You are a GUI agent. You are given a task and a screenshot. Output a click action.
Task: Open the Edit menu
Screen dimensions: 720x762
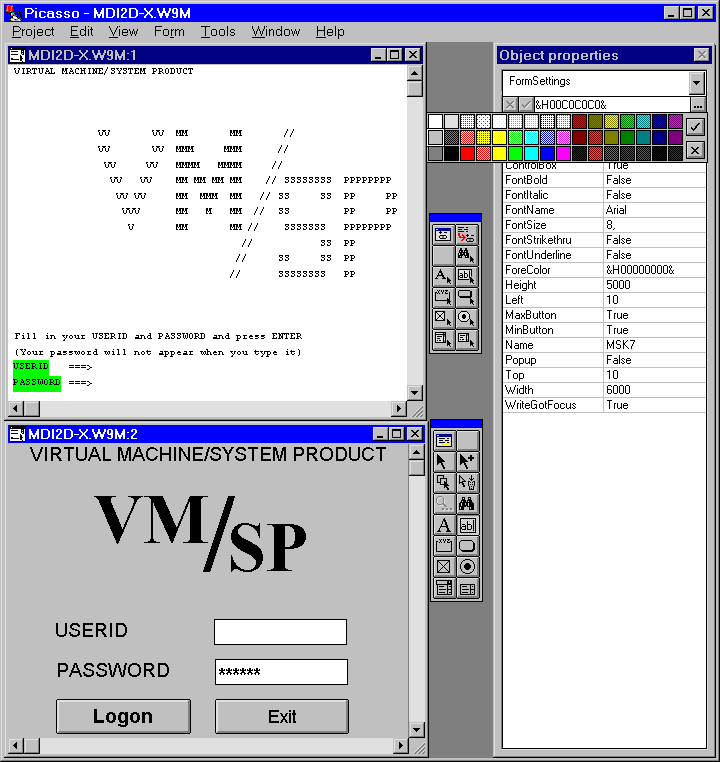click(81, 32)
